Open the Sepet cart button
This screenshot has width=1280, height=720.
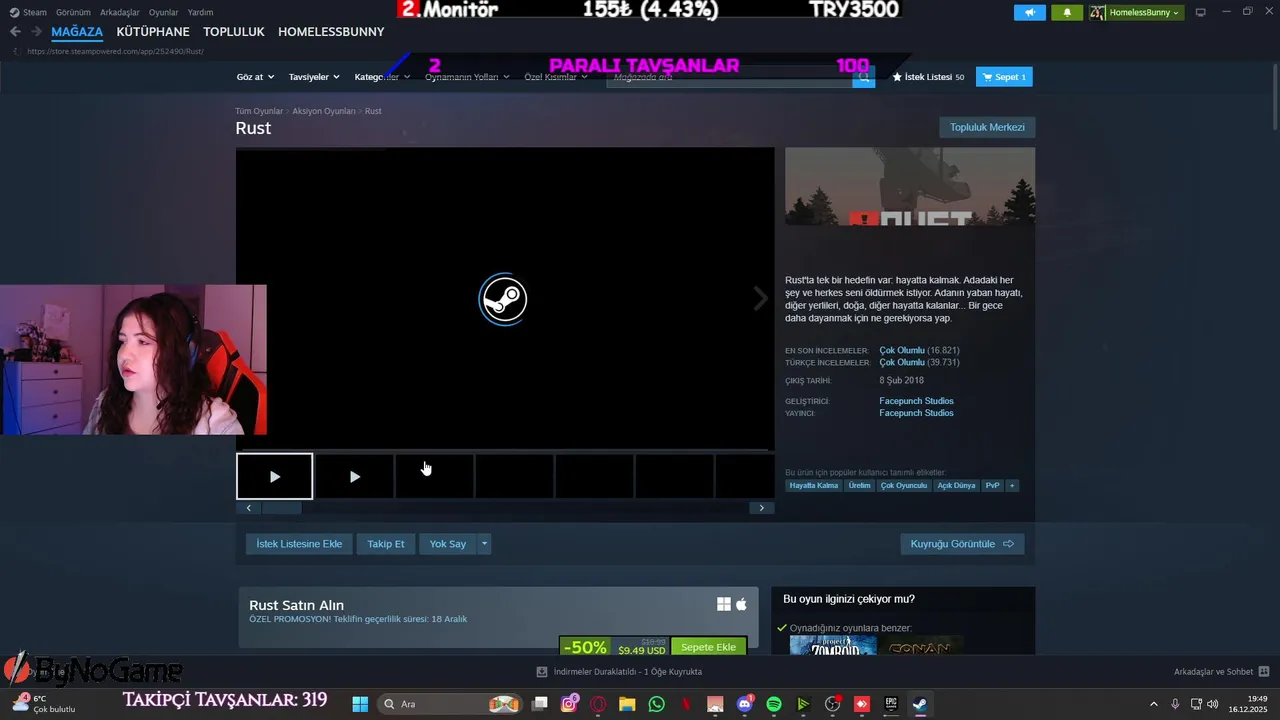[1004, 77]
